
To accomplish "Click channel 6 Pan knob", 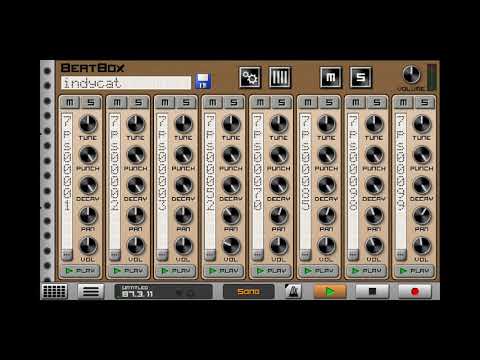I will 327,216.
